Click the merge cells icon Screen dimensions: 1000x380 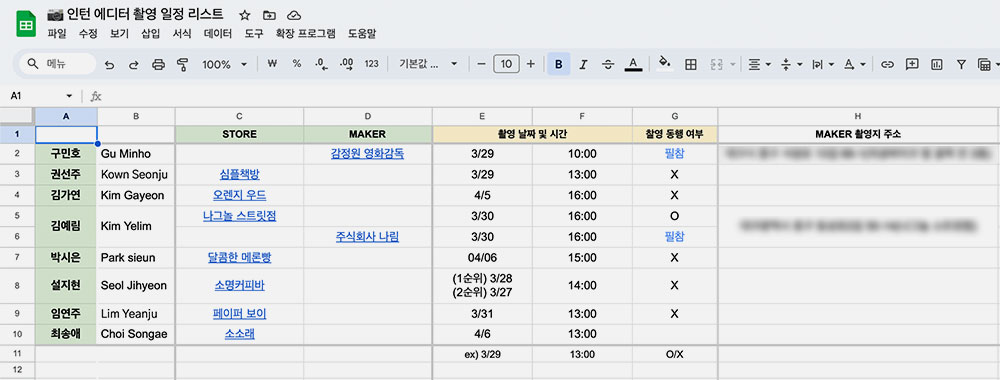716,64
